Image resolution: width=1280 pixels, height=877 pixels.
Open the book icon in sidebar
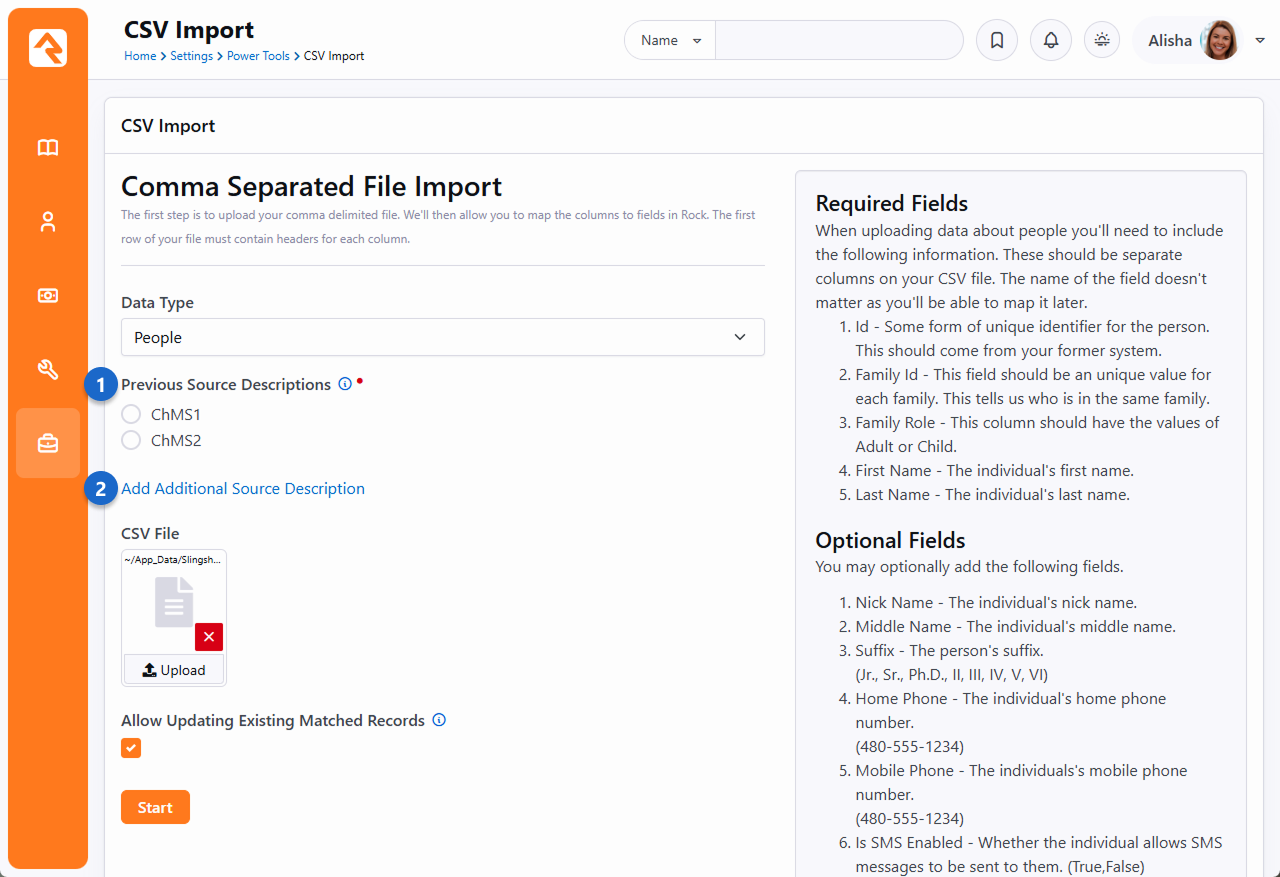click(x=48, y=148)
